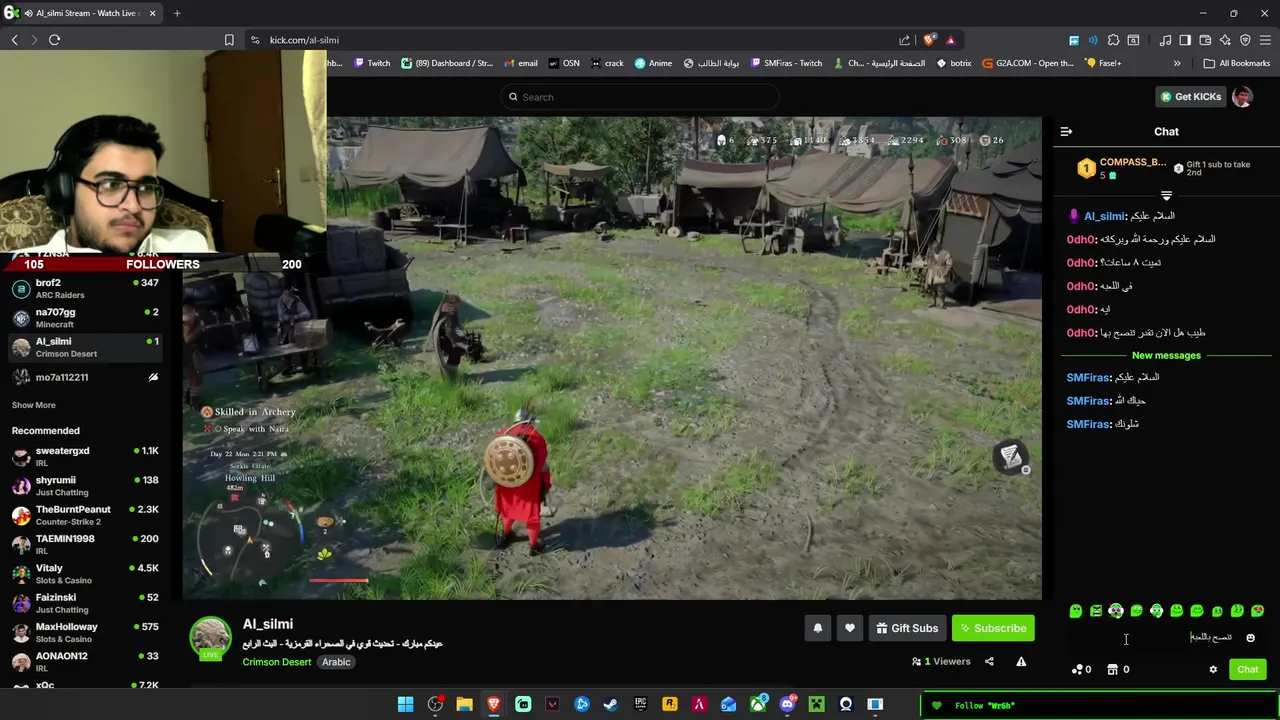Open the Brave Wallet icon
The height and width of the screenshot is (720, 1280).
coord(1205,40)
